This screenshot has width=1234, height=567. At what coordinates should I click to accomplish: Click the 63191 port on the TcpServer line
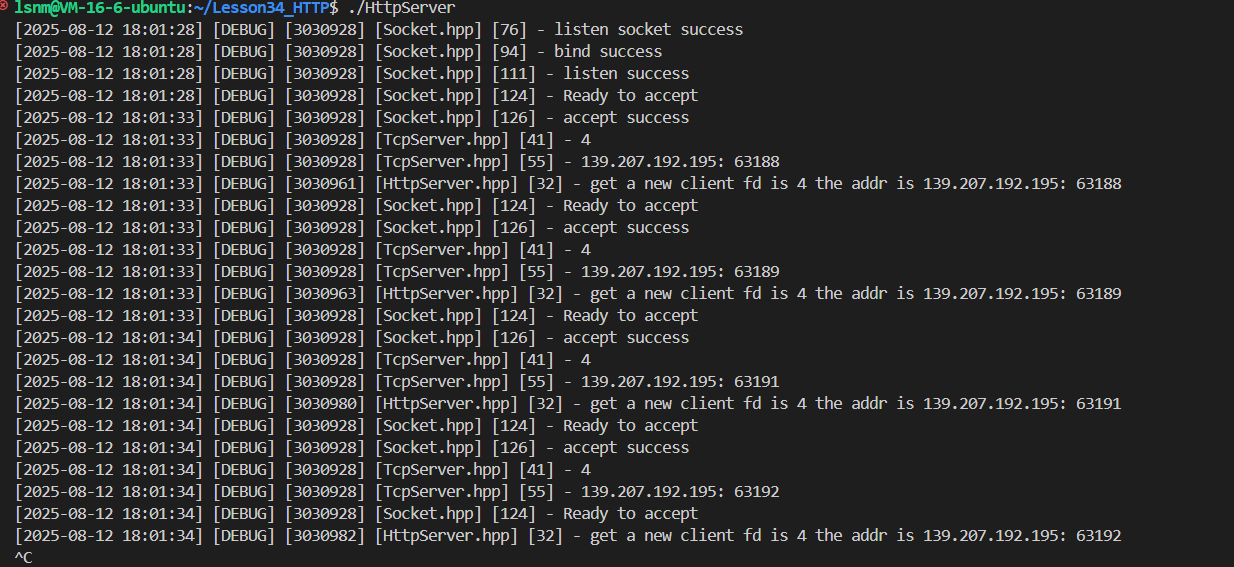click(757, 382)
